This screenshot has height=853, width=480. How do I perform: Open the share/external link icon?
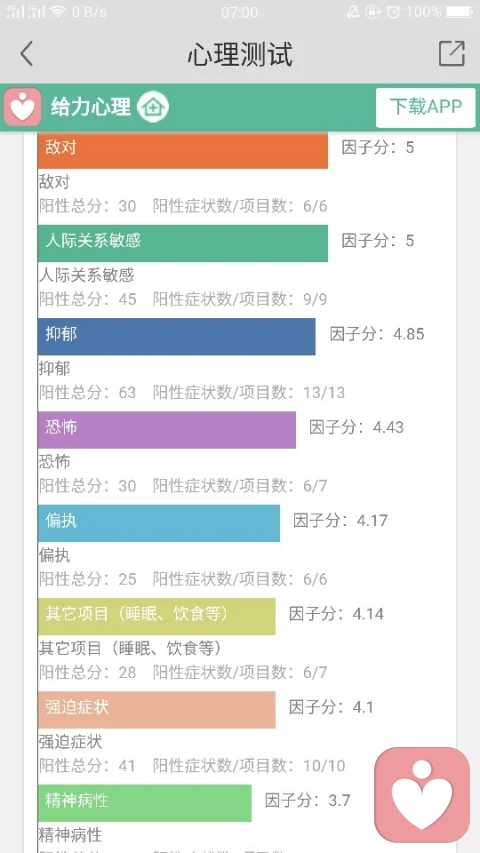pyautogui.click(x=452, y=53)
